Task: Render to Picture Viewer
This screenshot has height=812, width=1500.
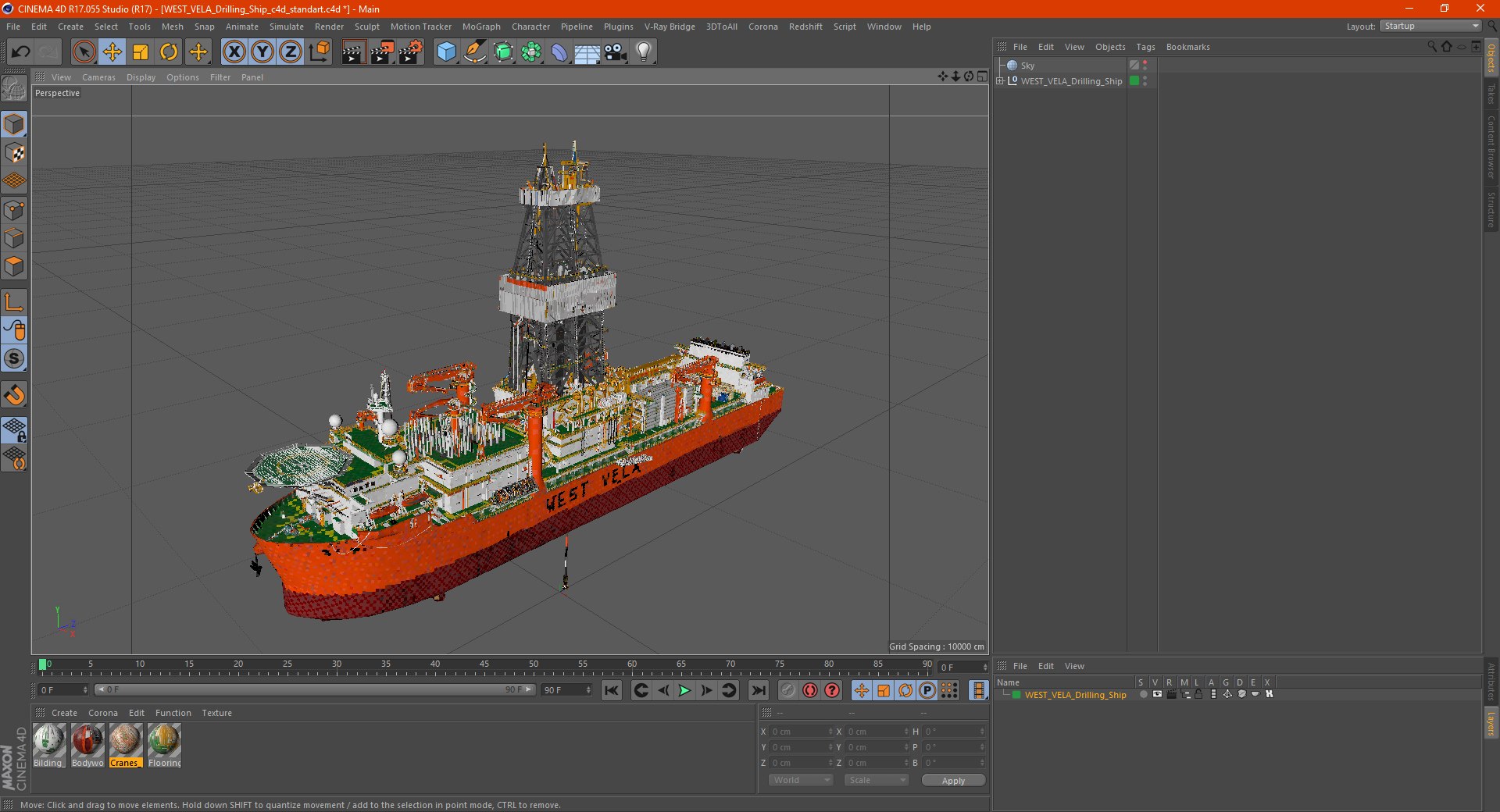Action: point(382,52)
